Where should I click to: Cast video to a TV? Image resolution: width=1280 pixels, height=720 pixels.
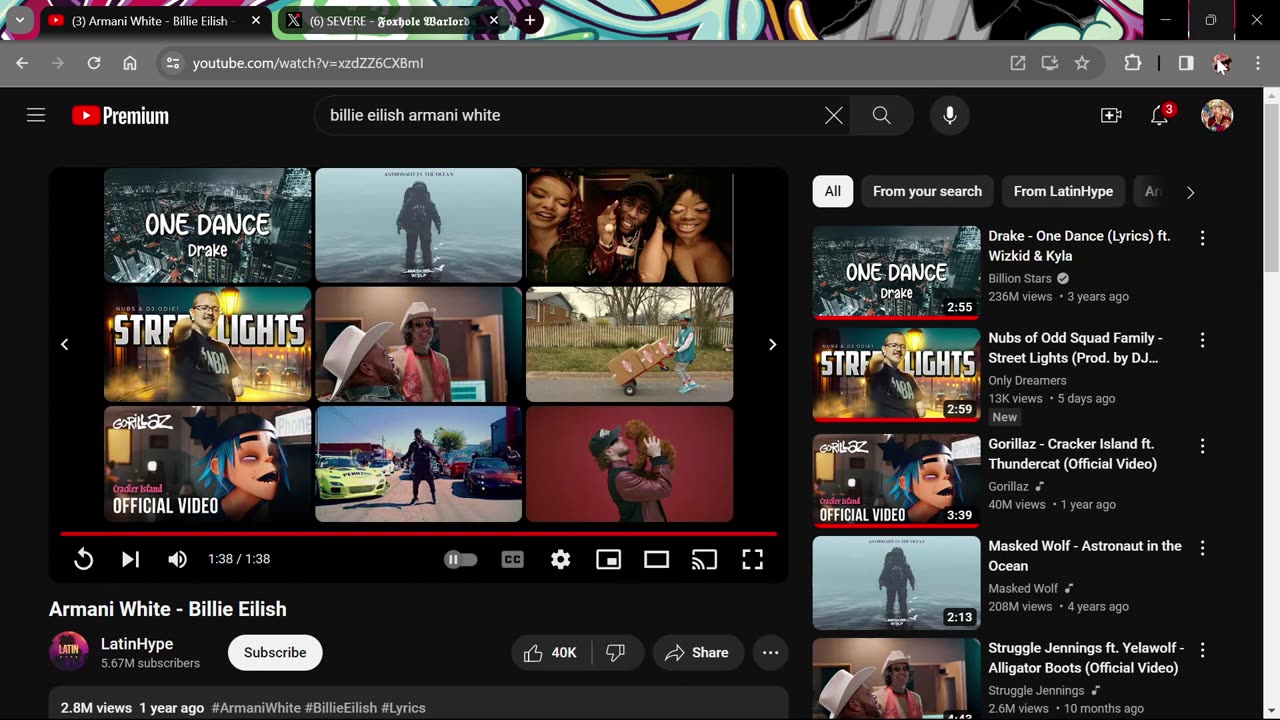coord(704,559)
